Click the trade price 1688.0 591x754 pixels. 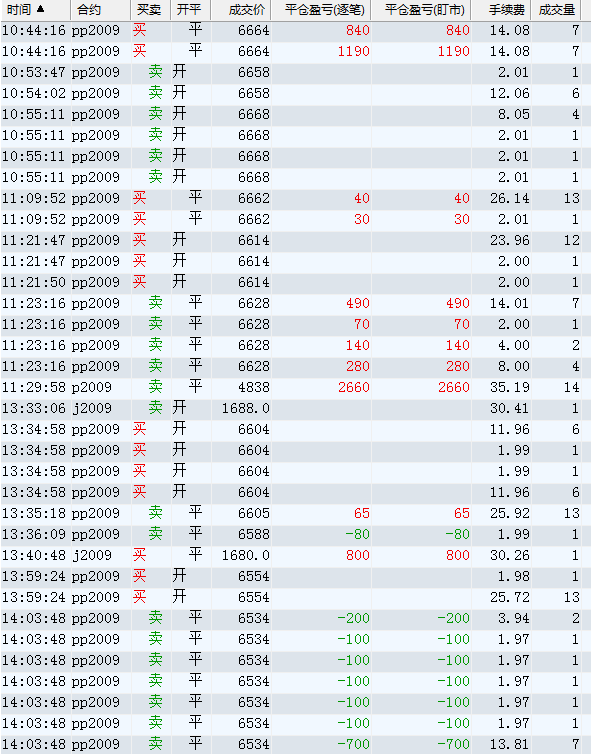pyautogui.click(x=245, y=408)
